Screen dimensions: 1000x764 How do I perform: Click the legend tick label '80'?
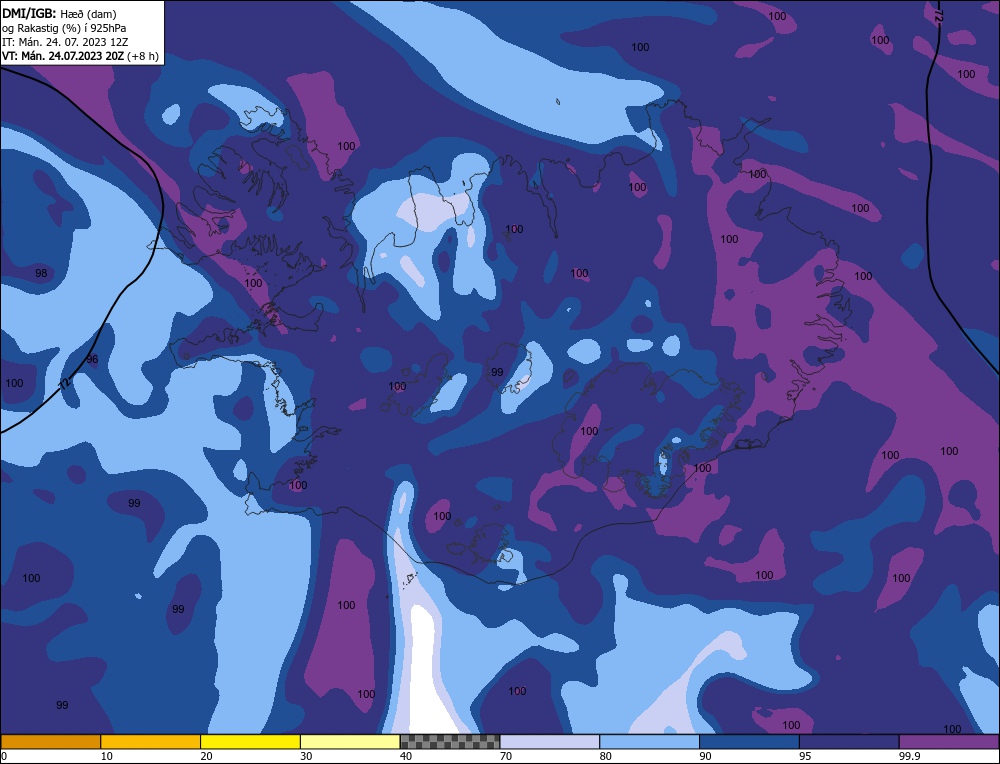tap(606, 756)
